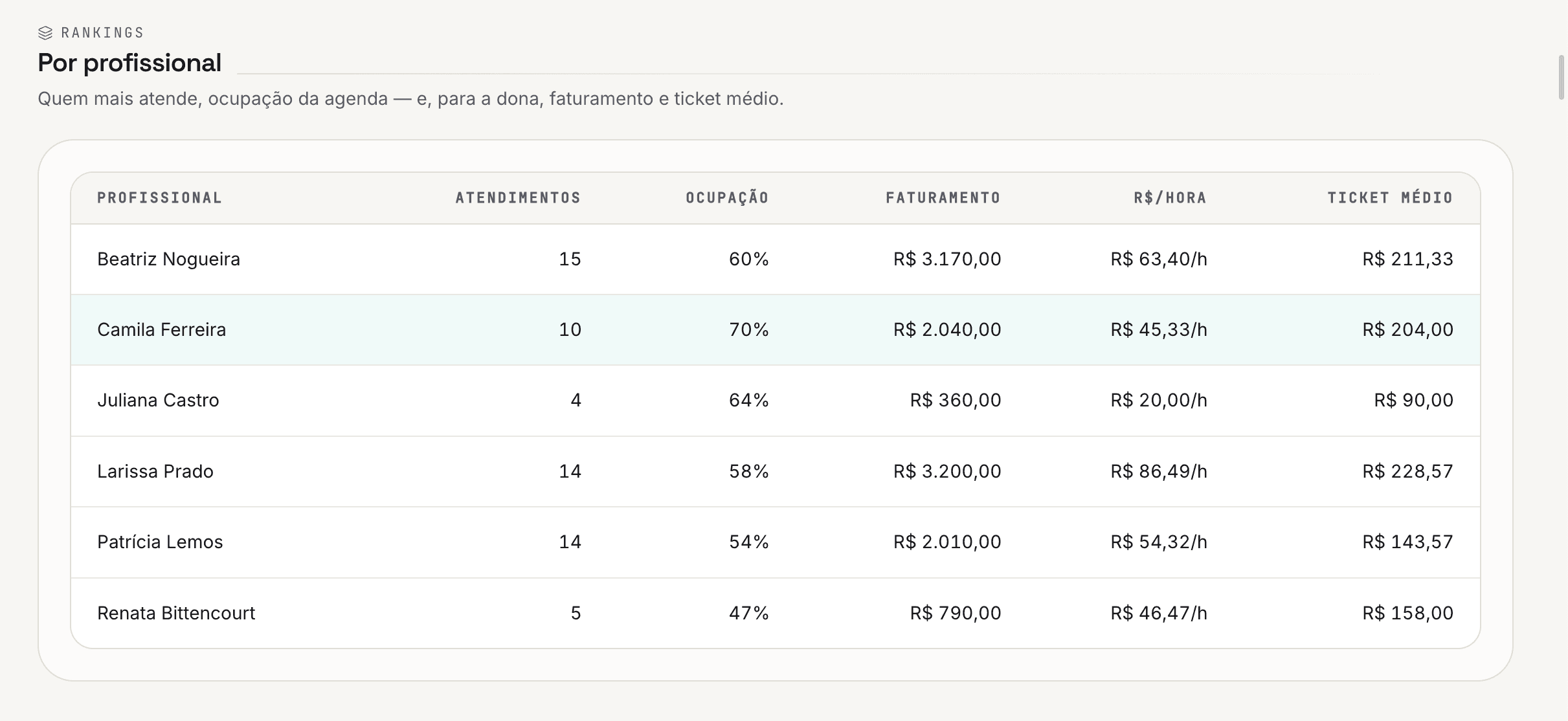1568x721 pixels.
Task: Click the FATURAMENTO column header
Action: coord(943,198)
